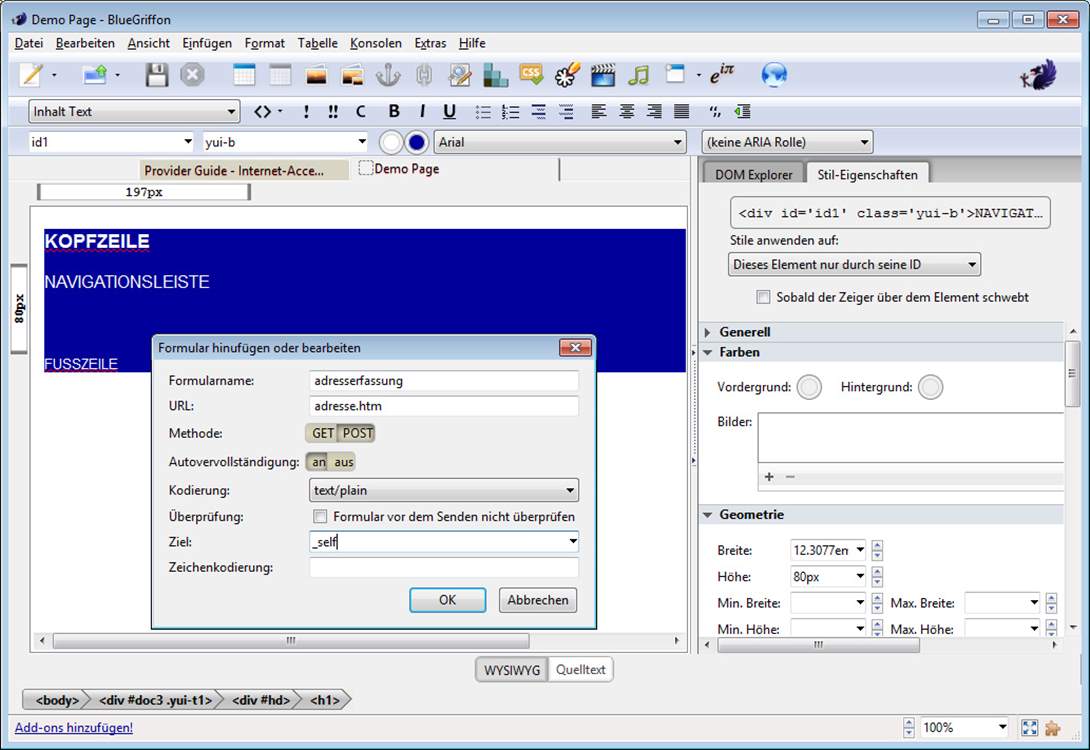Viewport: 1090px width, 750px height.
Task: Toggle bold formatting B
Action: (x=394, y=111)
